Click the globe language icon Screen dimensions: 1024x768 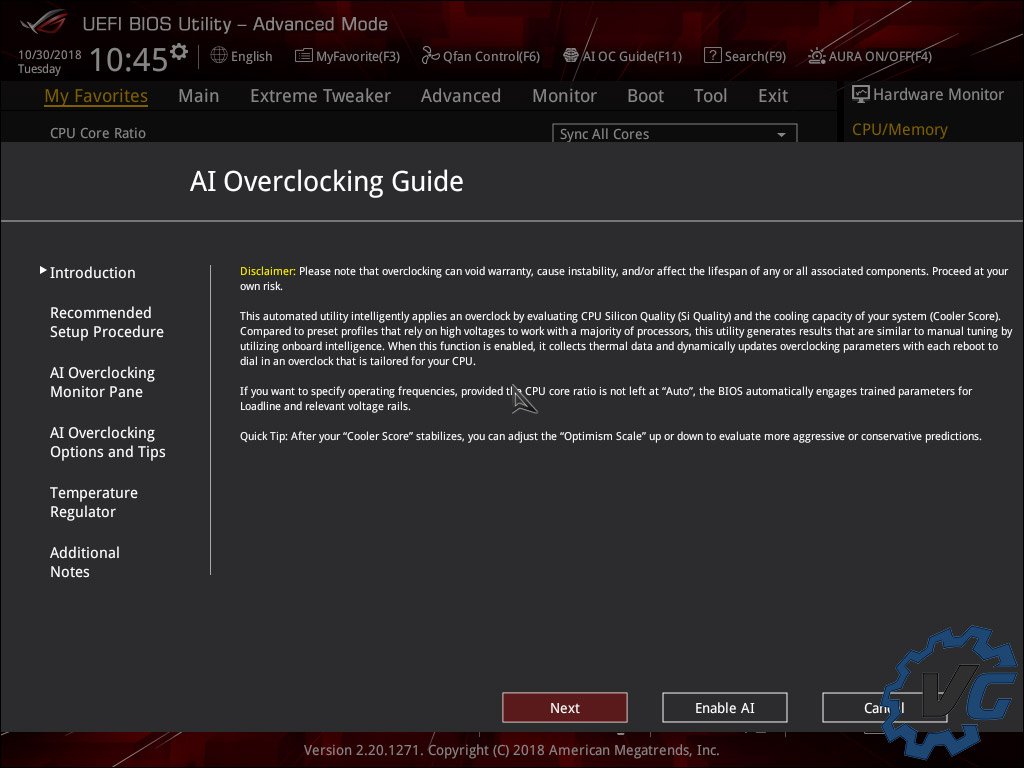[x=219, y=56]
